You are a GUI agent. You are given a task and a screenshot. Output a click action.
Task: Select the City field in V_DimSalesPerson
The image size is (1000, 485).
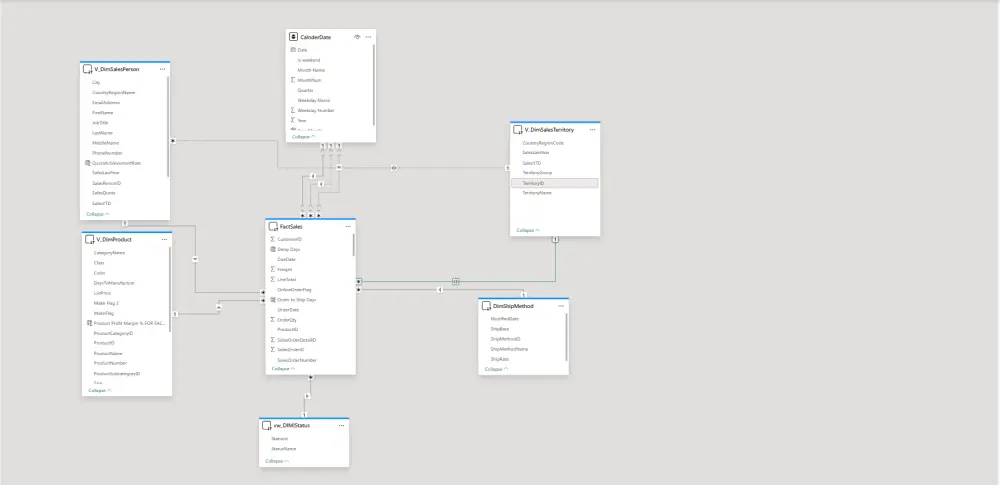(96, 82)
